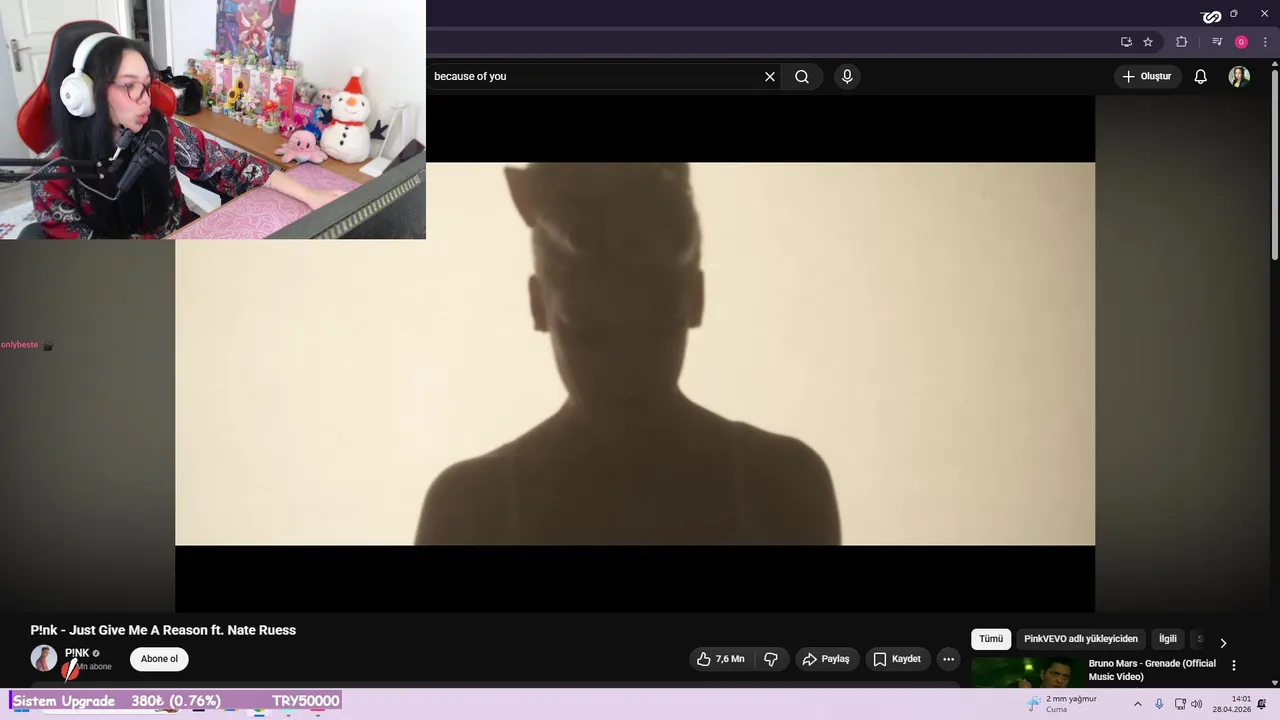The image size is (1280, 720).
Task: Show hidden system tray icons chevron
Action: click(1137, 704)
